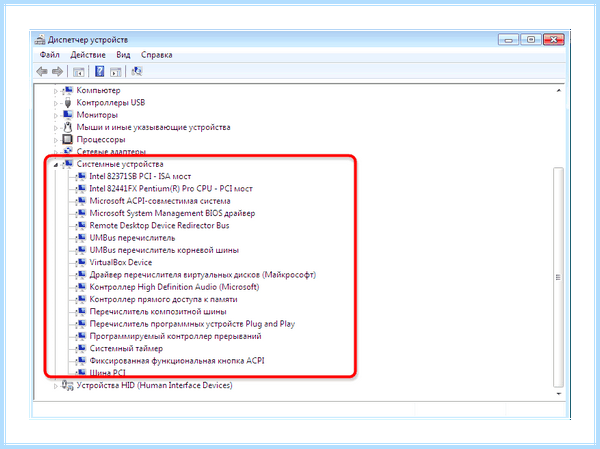Open the Вид menu

coord(123,55)
